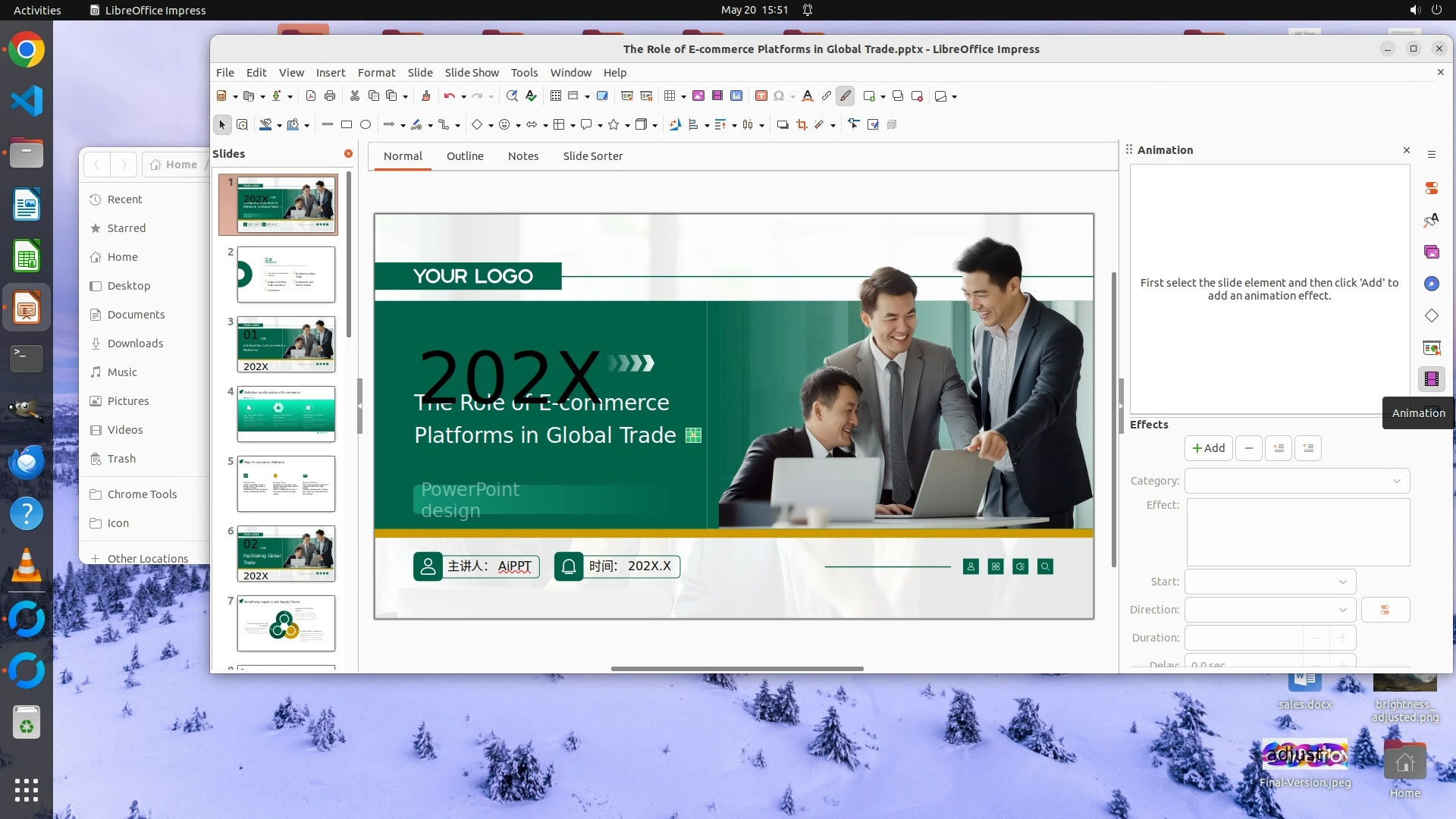Click the Cut scissors icon
Image resolution: width=1456 pixels, height=819 pixels.
[354, 96]
